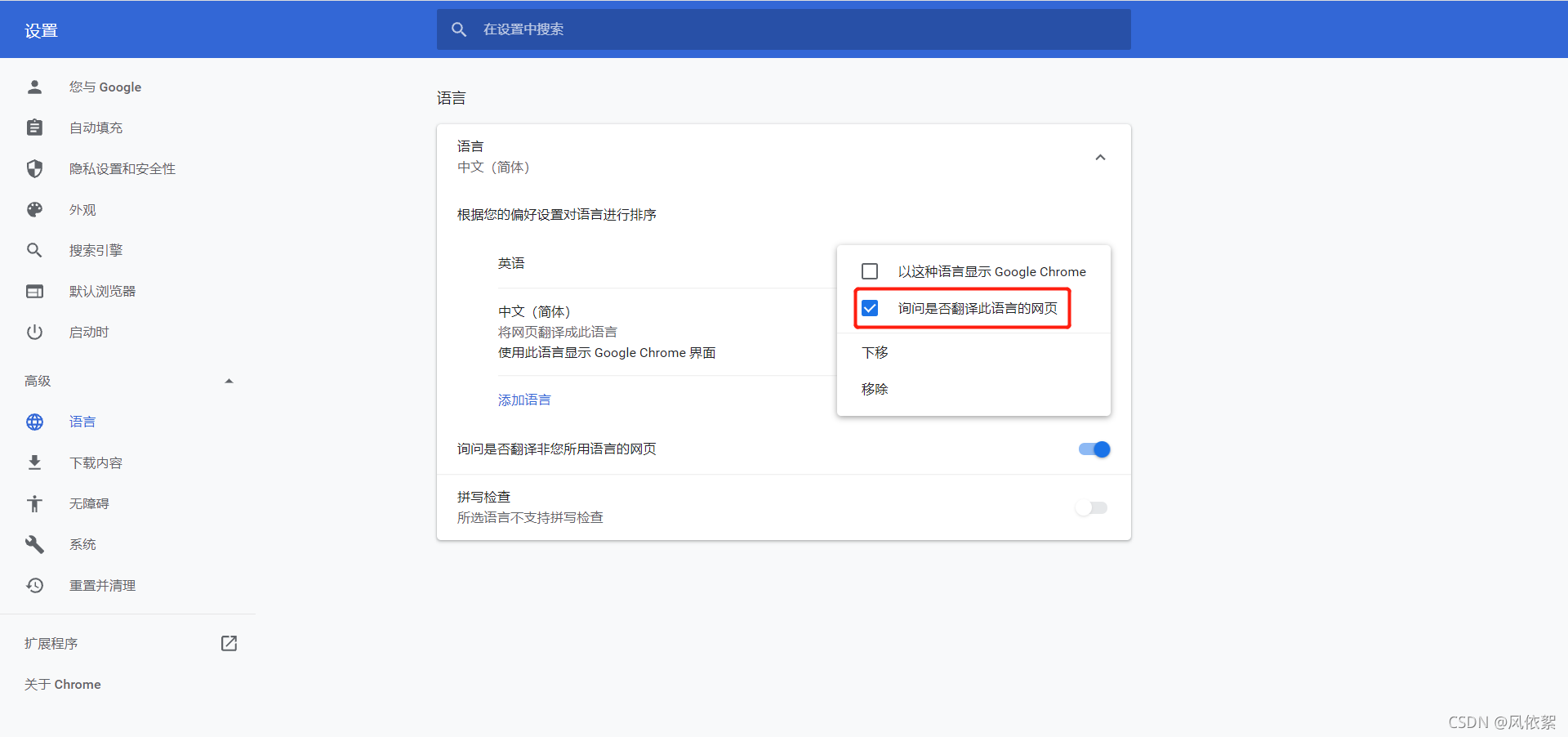Click the restore clock icon for 重置并清理
This screenshot has height=737, width=1568.
point(34,585)
